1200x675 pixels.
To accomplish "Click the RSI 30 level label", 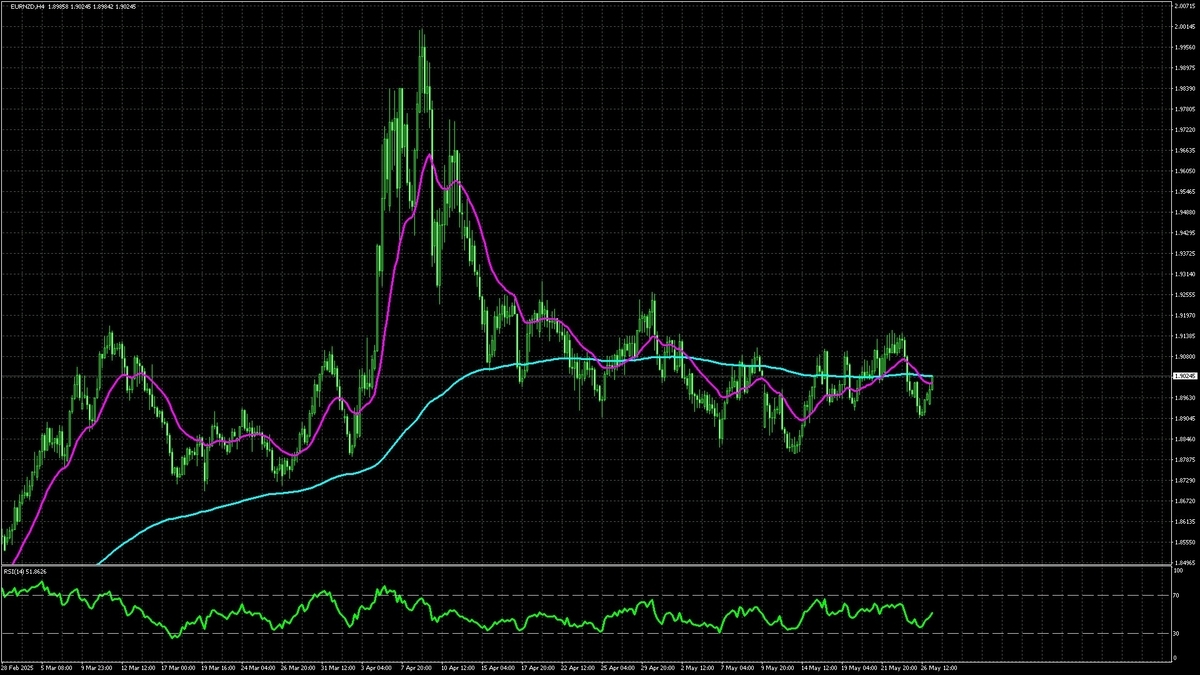I will point(1176,633).
